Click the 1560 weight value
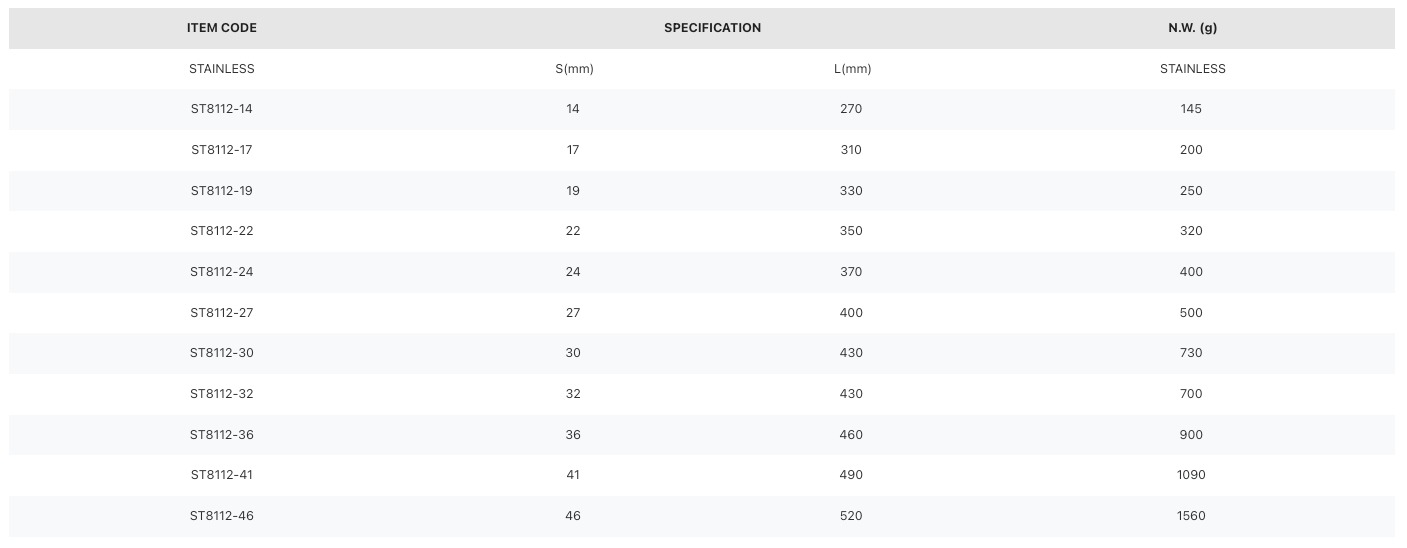Screen dimensions: 1407x548 tap(1192, 516)
